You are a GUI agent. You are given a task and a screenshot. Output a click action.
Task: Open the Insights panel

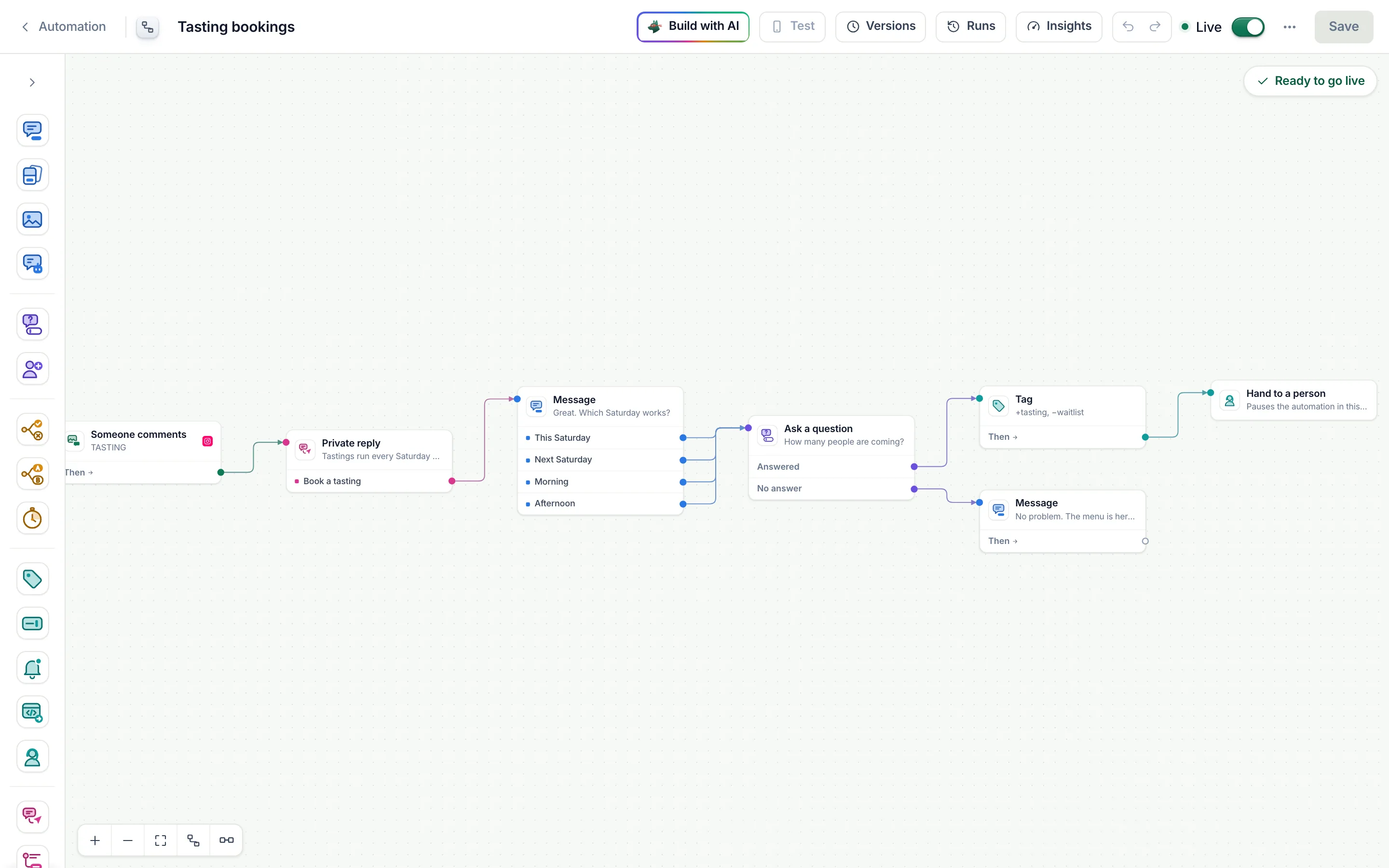click(x=1059, y=27)
